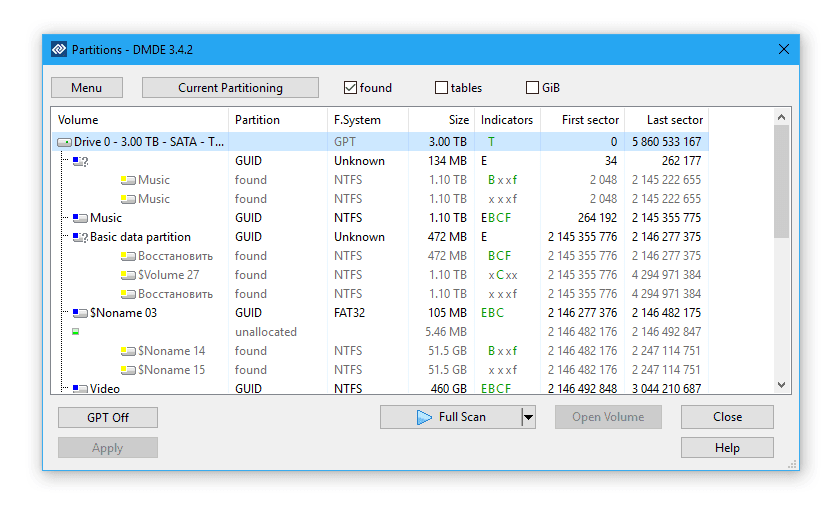Click the 262 177 last sector cell
Screen dimensions: 840x508
pyautogui.click(x=681, y=161)
